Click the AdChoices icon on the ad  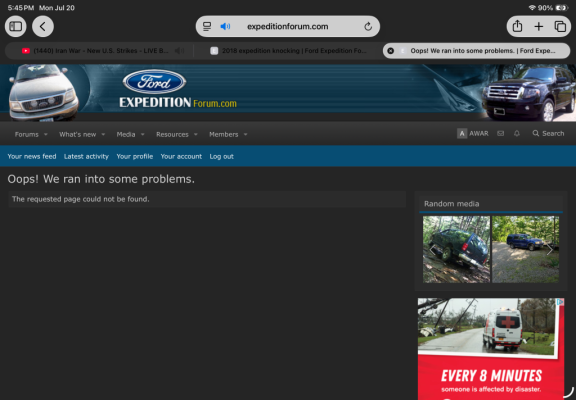(561, 302)
